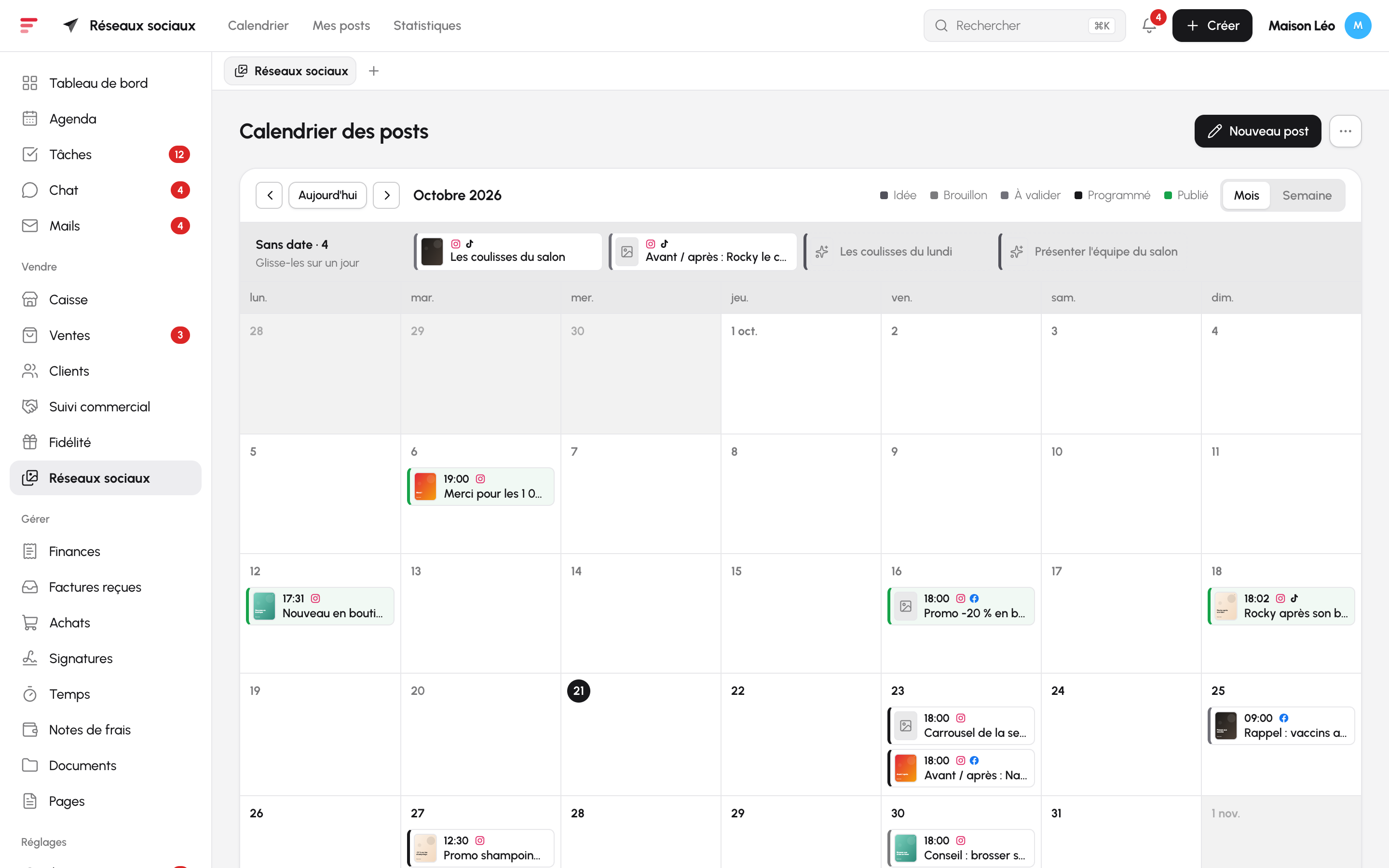The image size is (1389, 868).
Task: Click the Agenda calendar icon in sidebar
Action: click(30, 119)
